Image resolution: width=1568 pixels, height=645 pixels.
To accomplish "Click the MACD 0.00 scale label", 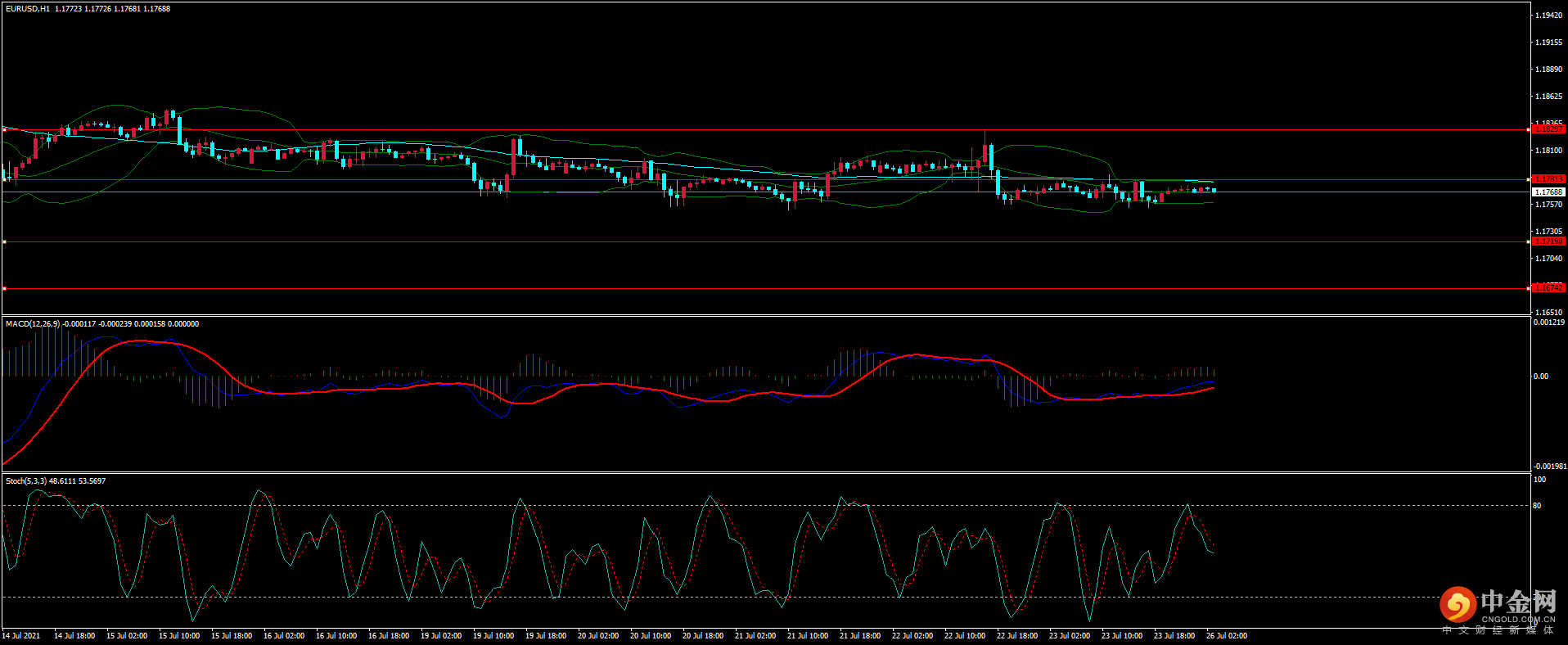I will click(1540, 377).
